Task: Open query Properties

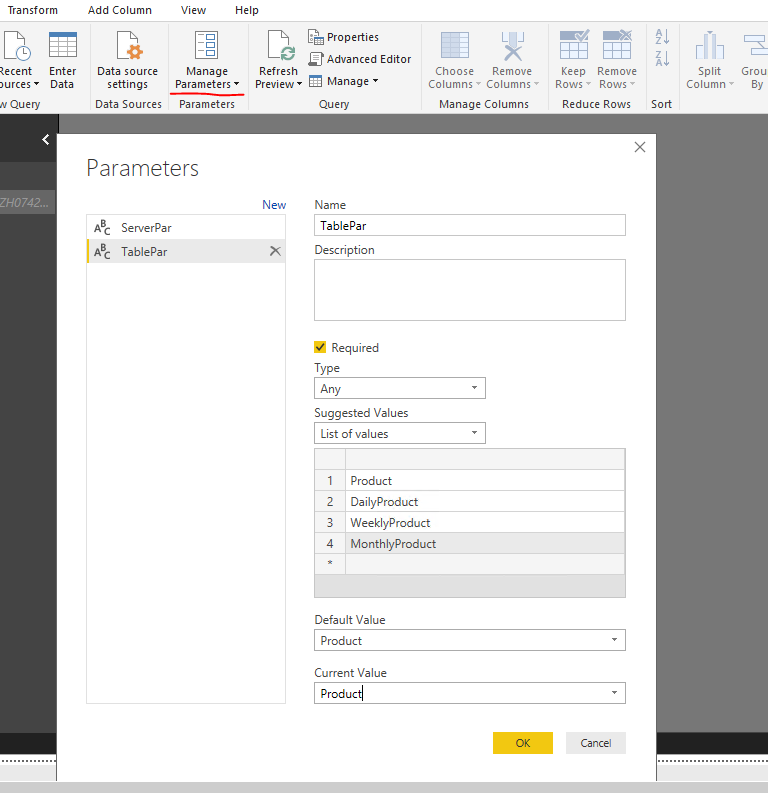Action: 343,37
